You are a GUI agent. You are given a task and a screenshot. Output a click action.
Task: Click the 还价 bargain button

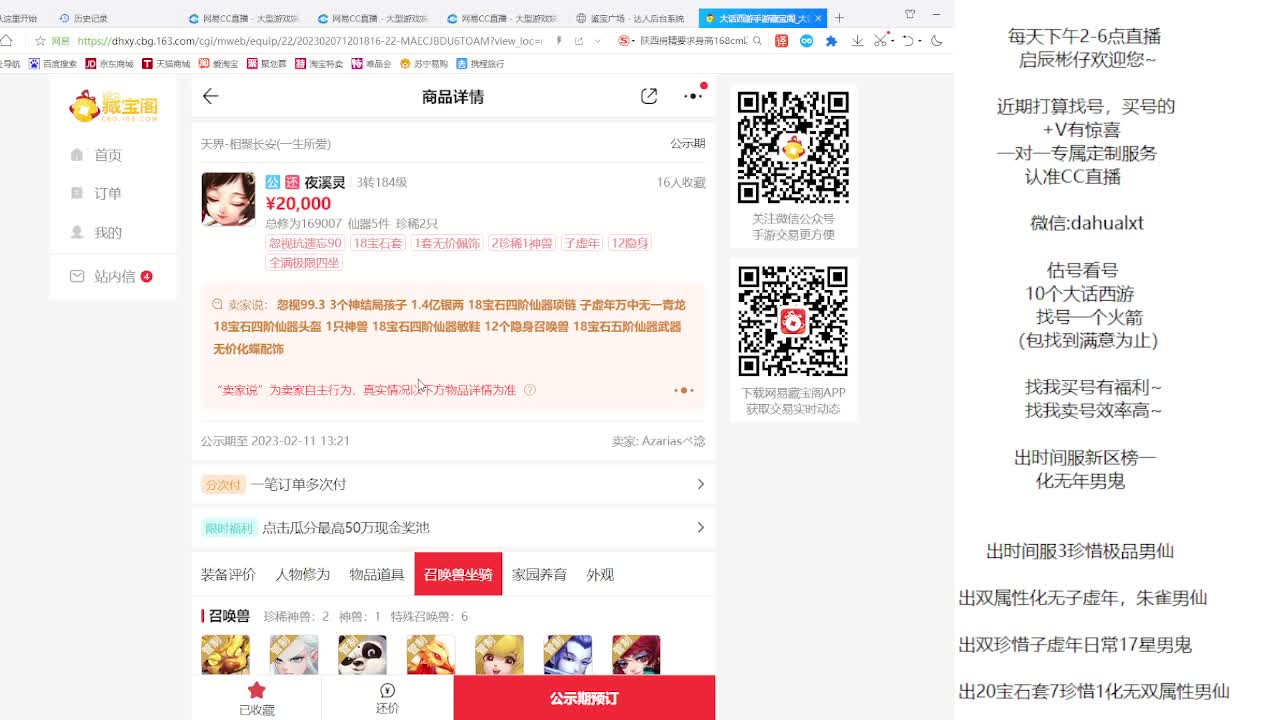pyautogui.click(x=387, y=698)
